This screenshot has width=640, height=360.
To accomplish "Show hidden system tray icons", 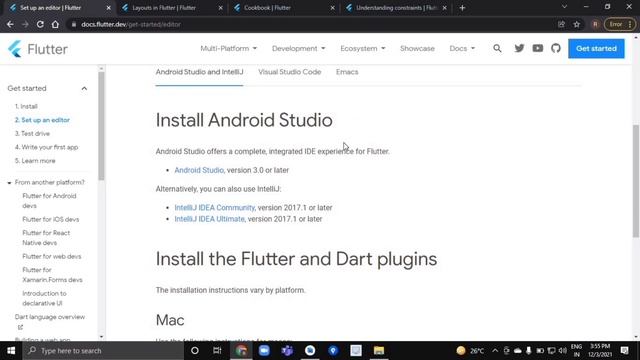I will click(x=495, y=351).
